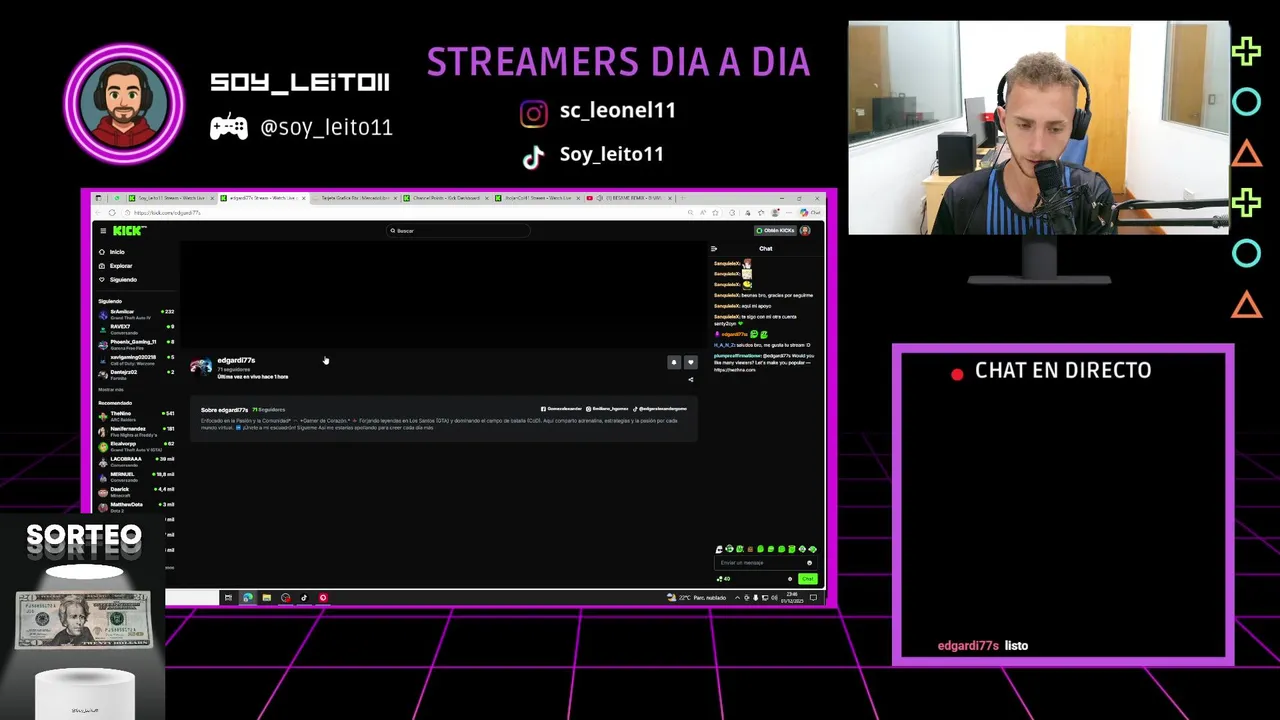Switch to Channel Points Kick Dashboard tab
Screen dimensions: 1280x720
pos(446,198)
